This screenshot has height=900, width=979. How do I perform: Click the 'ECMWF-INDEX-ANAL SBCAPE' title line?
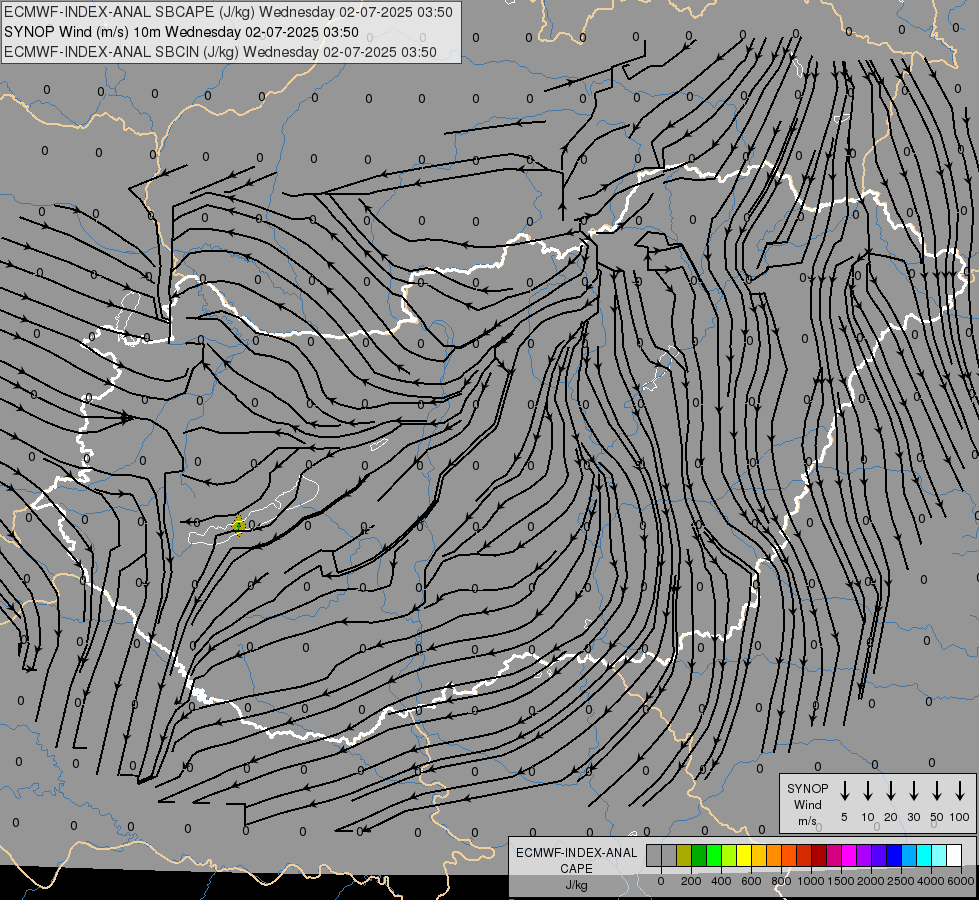(x=228, y=12)
